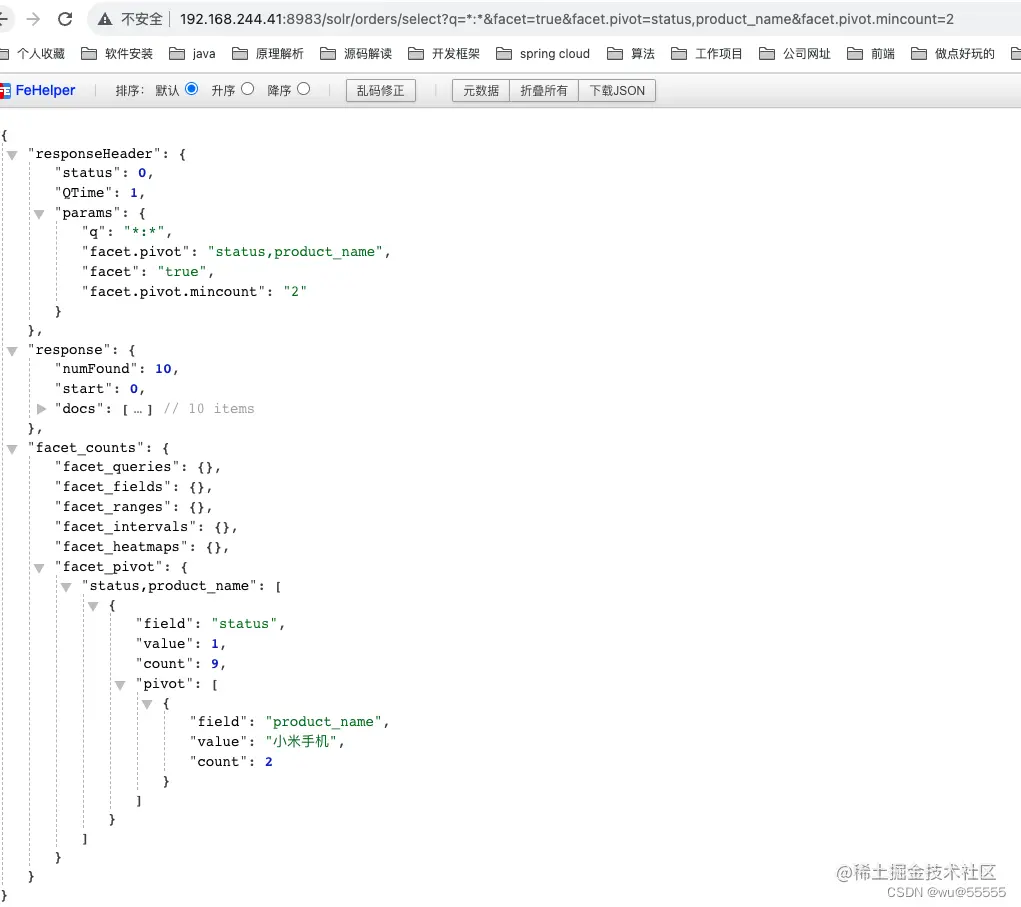
Task: Click the 乱码修正 button
Action: point(381,91)
